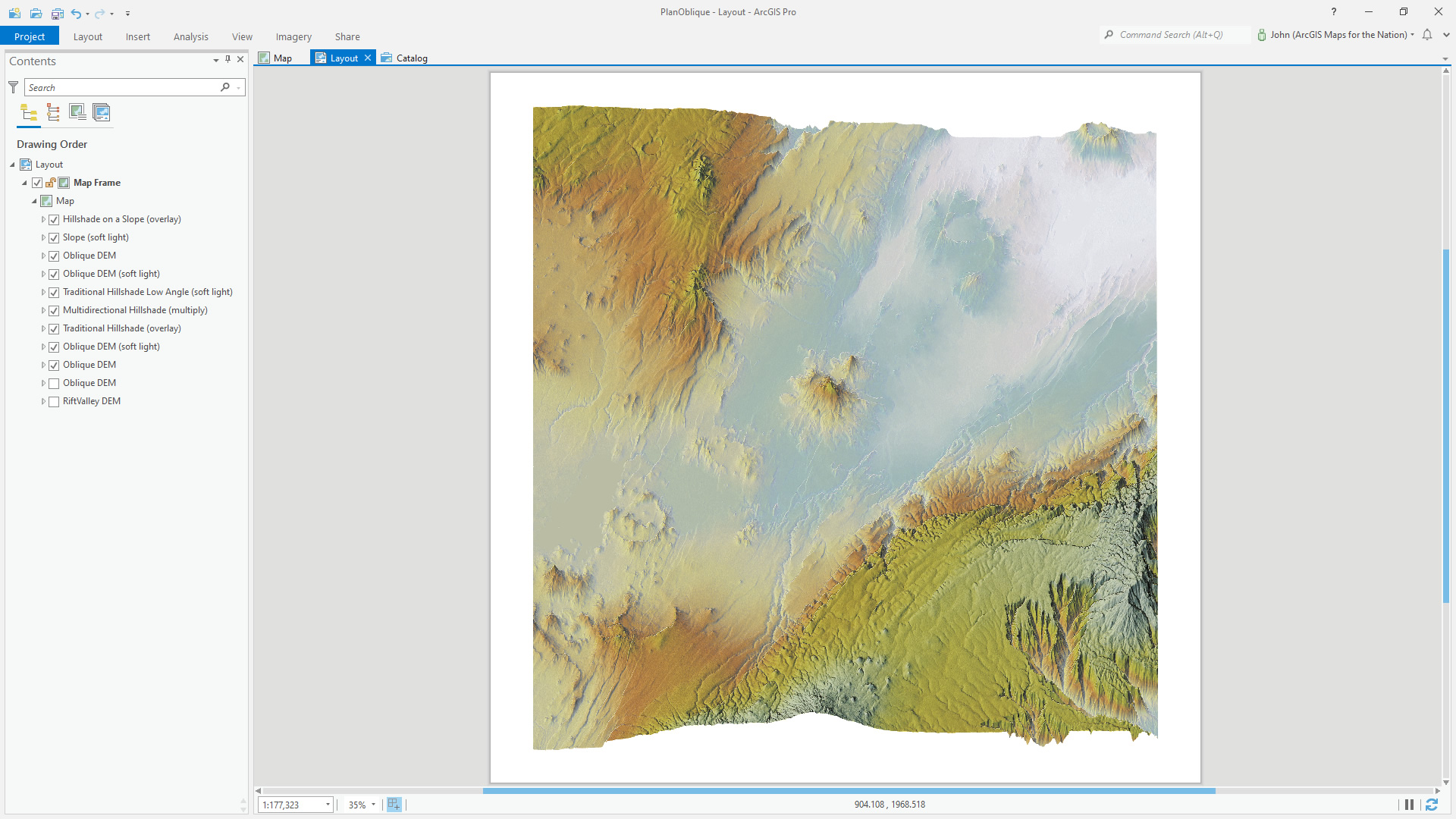
Task: Enable the unchecked Oblique DEM layer
Action: [54, 383]
